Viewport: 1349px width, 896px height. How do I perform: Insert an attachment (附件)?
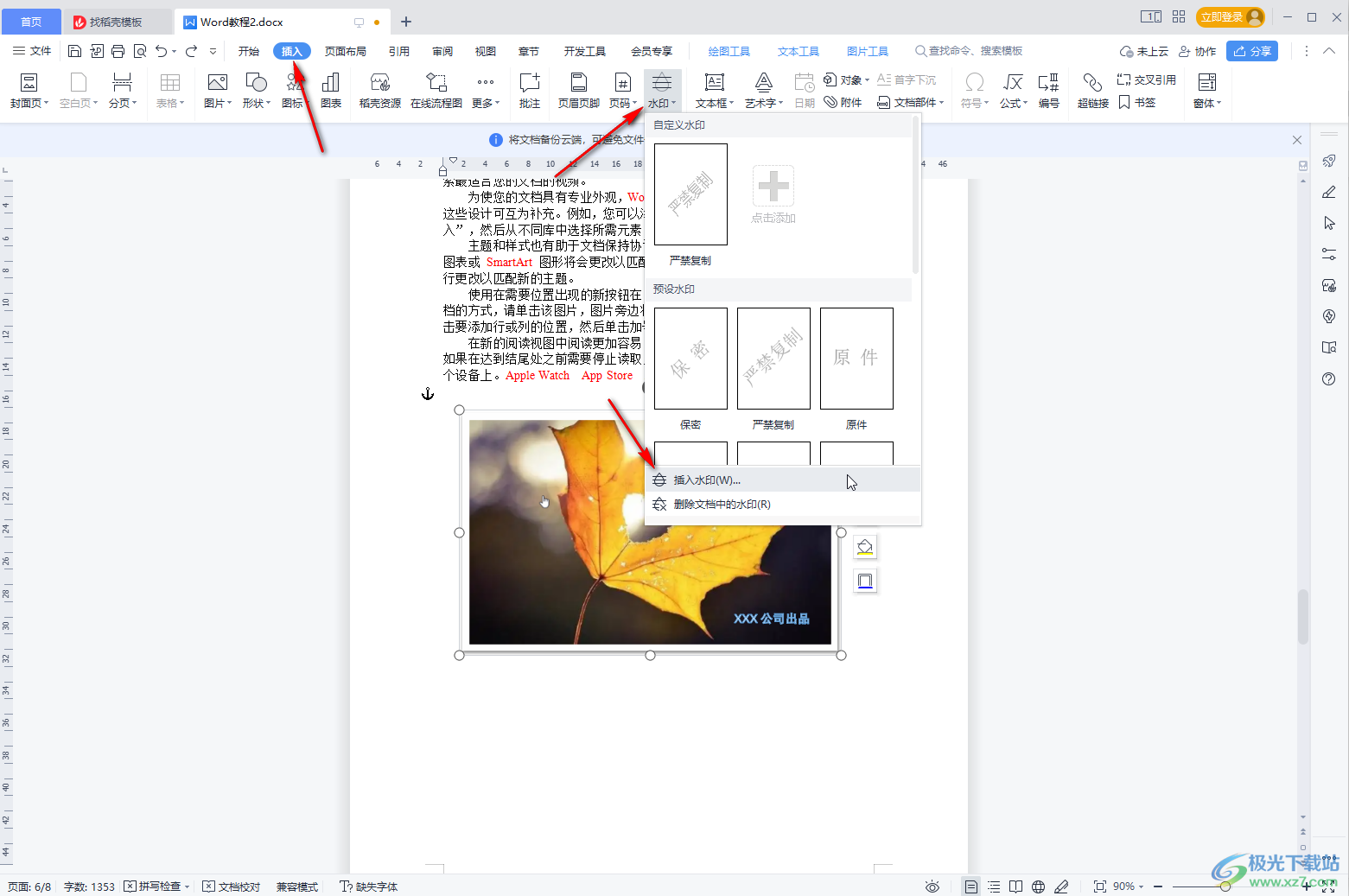(x=843, y=102)
